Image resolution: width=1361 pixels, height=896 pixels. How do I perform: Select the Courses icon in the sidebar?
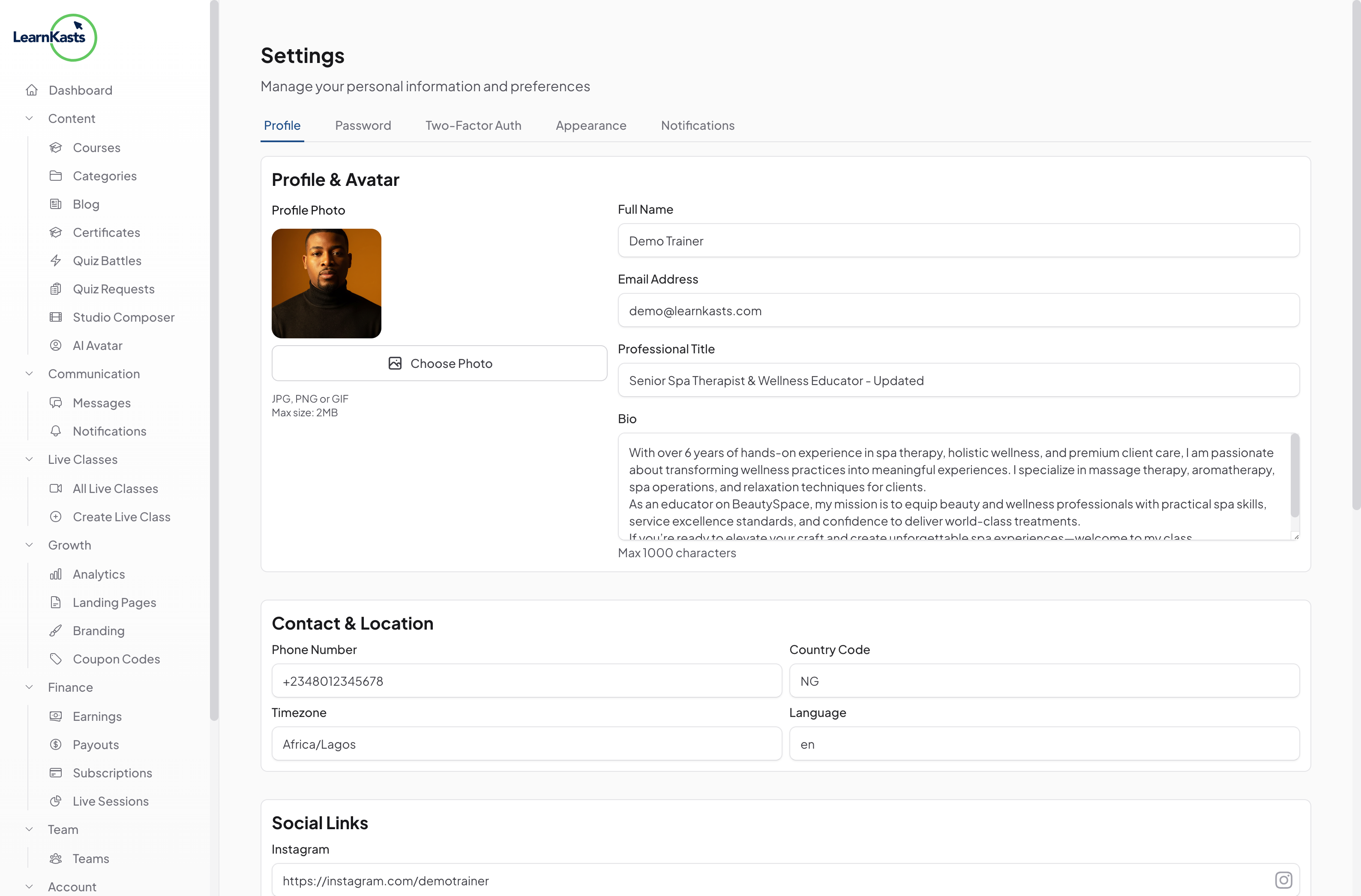point(56,147)
